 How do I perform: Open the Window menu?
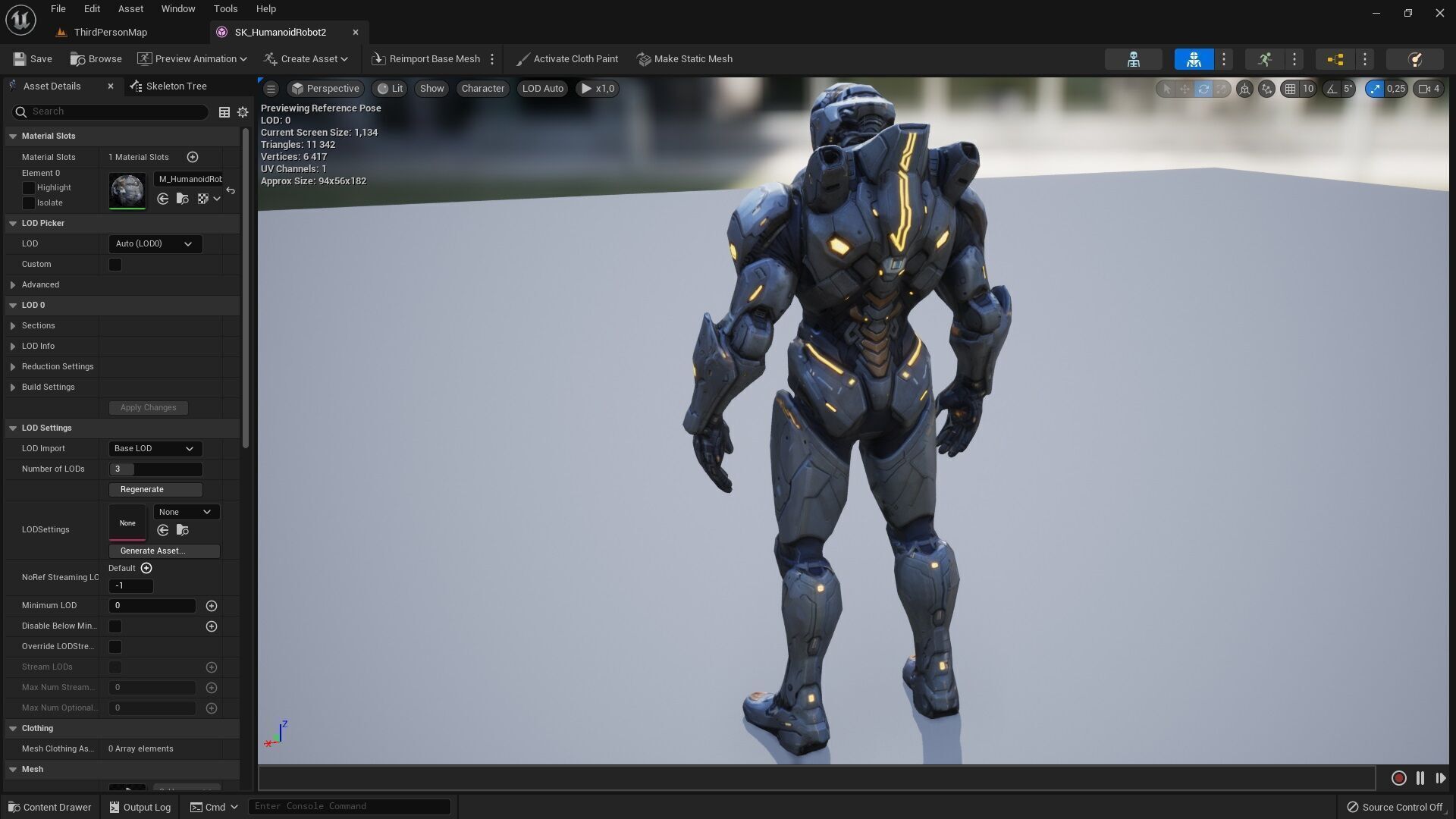tap(178, 9)
